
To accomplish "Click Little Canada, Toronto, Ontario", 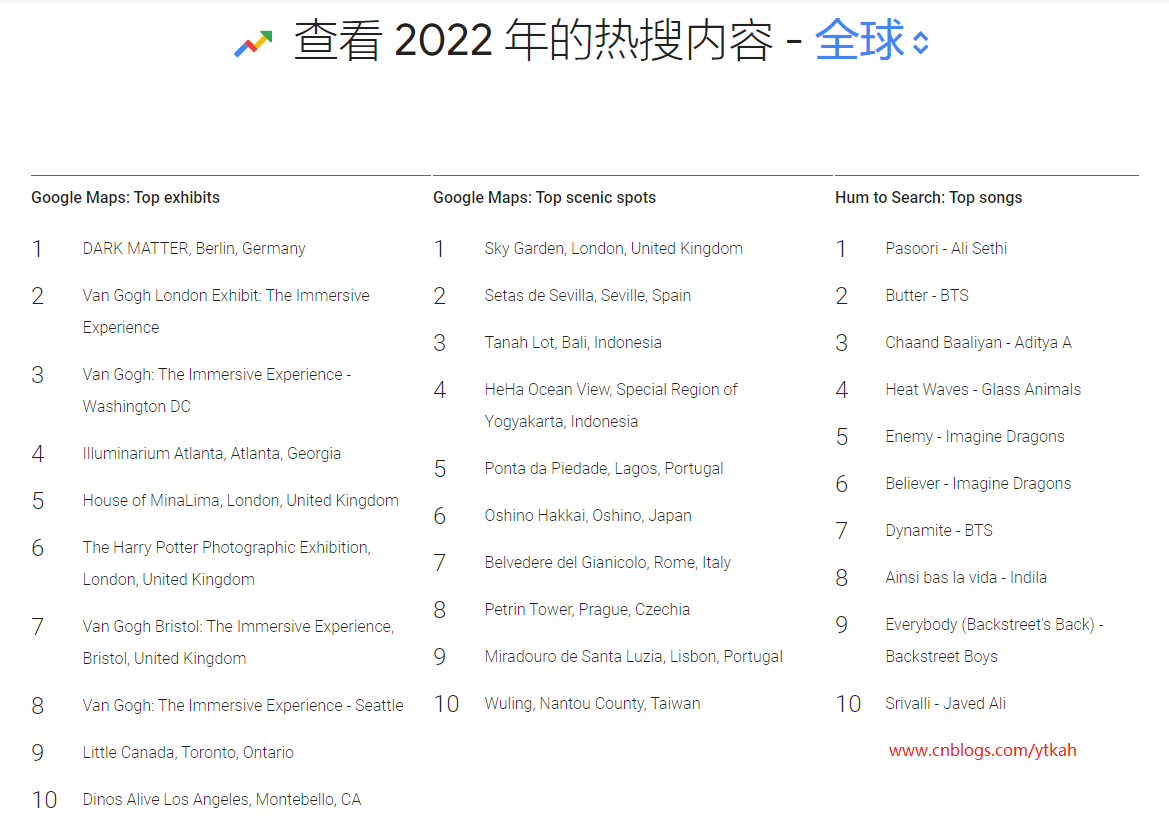I will 188,752.
